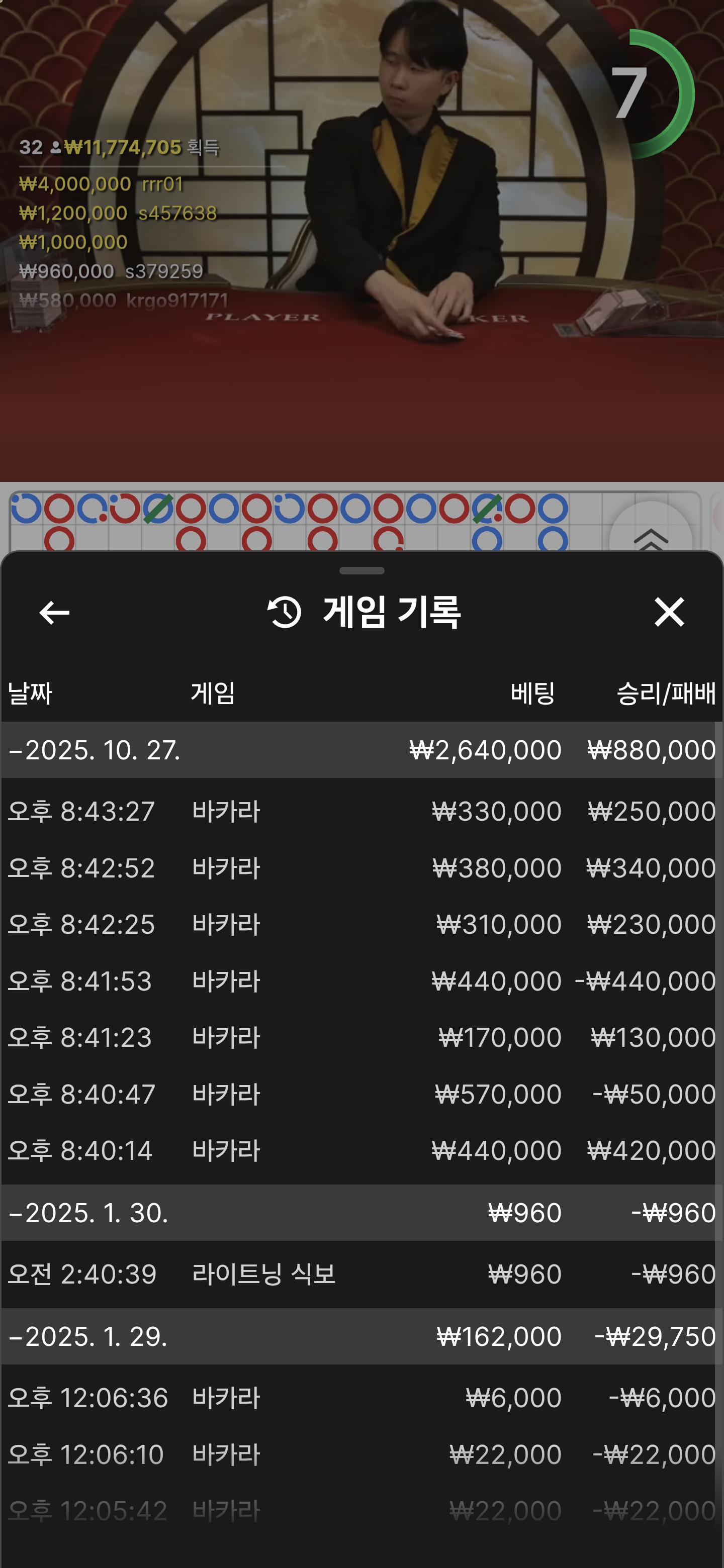The width and height of the screenshot is (724, 1568).
Task: Collapse the 2025. 1. 30. date group
Action: [88, 1213]
